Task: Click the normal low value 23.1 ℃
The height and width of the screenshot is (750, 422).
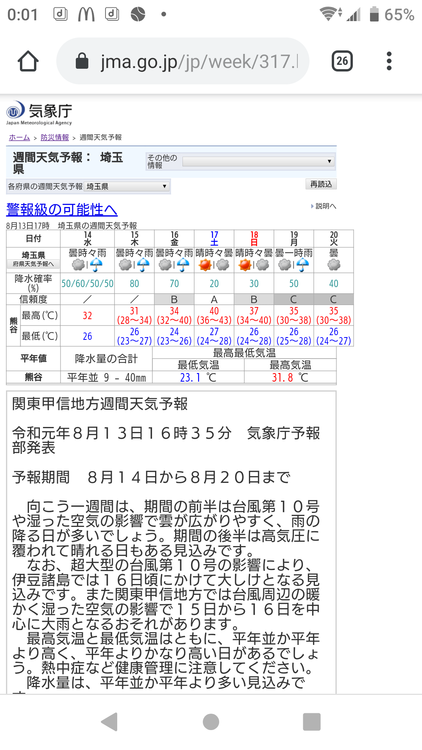Action: pos(199,377)
